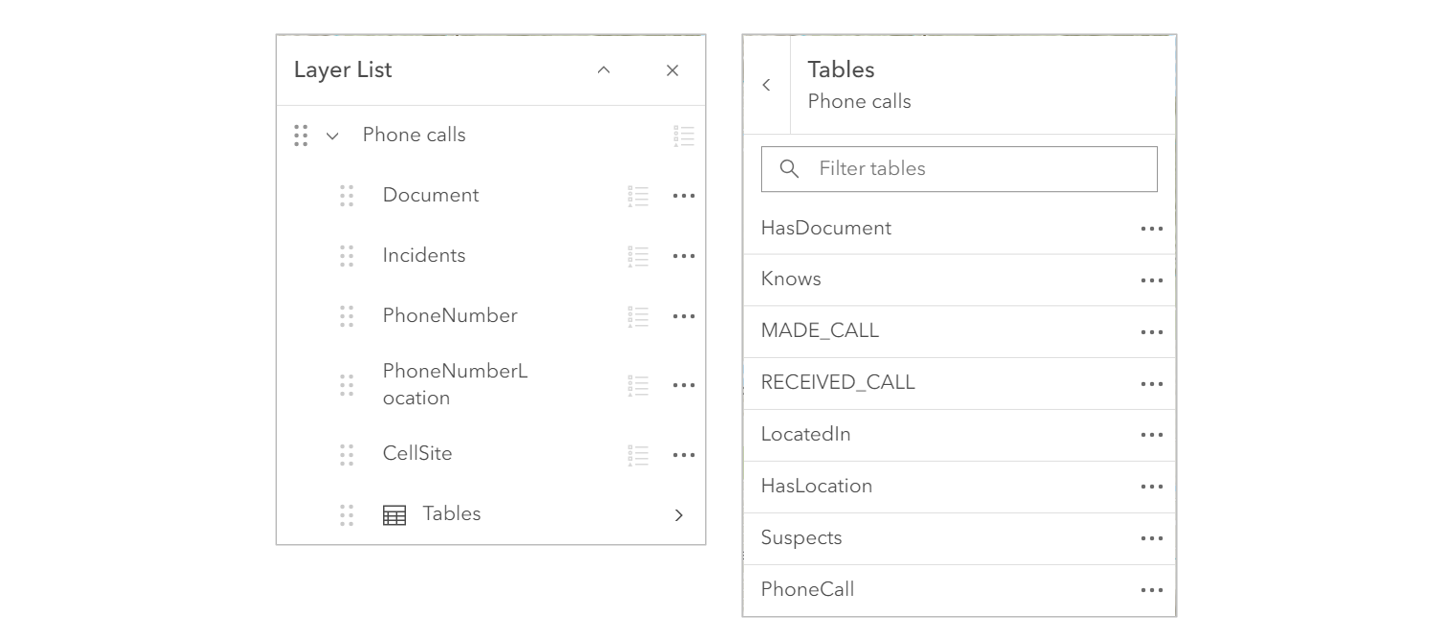Screen dimensions: 1453x640
Task: Collapse the Phone calls layer group
Action: pyautogui.click(x=333, y=134)
